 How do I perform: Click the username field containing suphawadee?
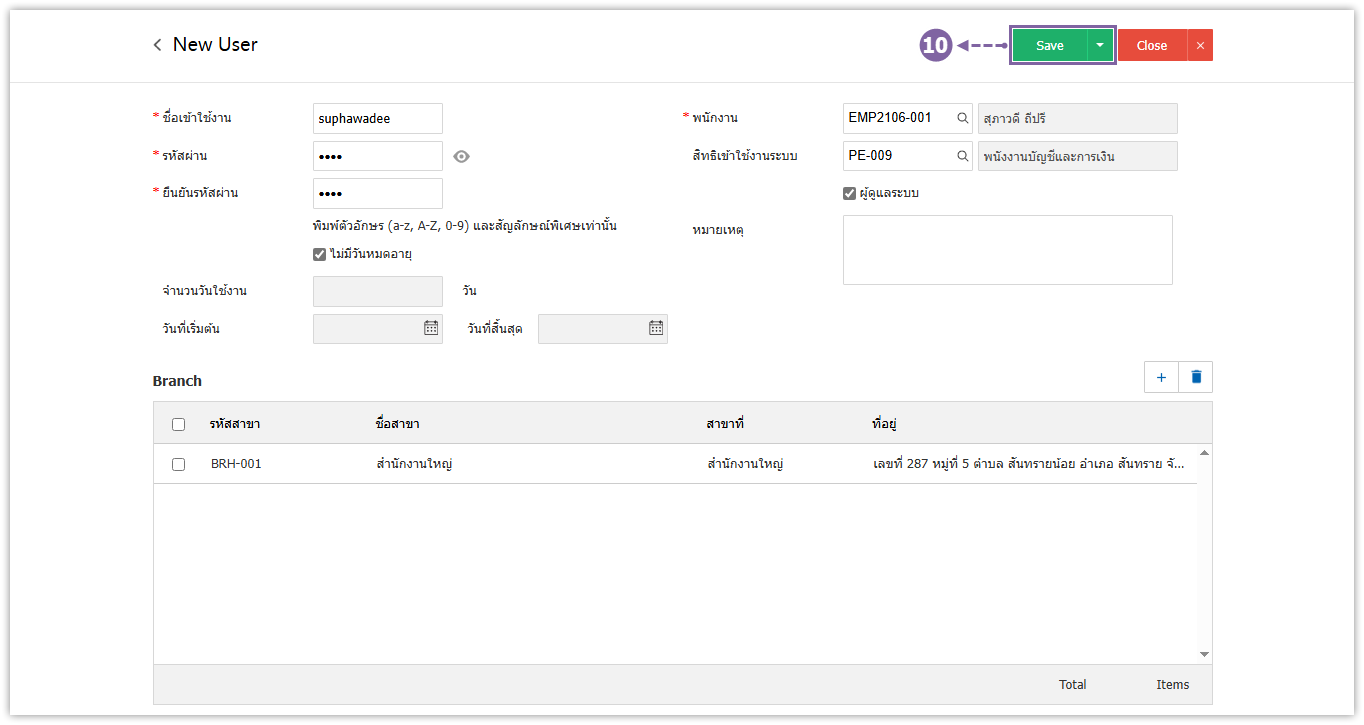click(377, 118)
